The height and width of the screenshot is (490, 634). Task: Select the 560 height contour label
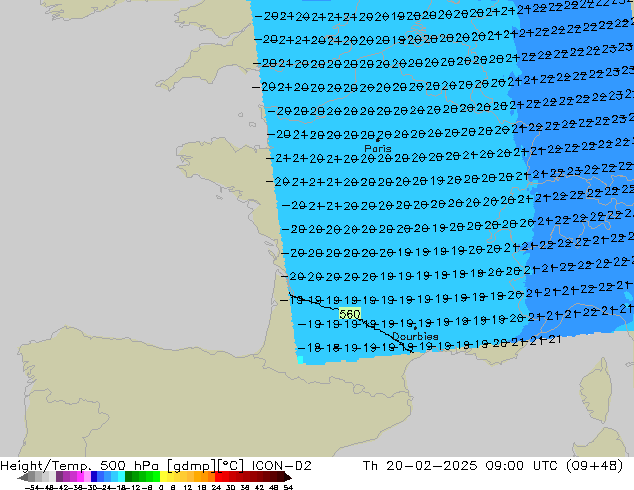point(350,314)
